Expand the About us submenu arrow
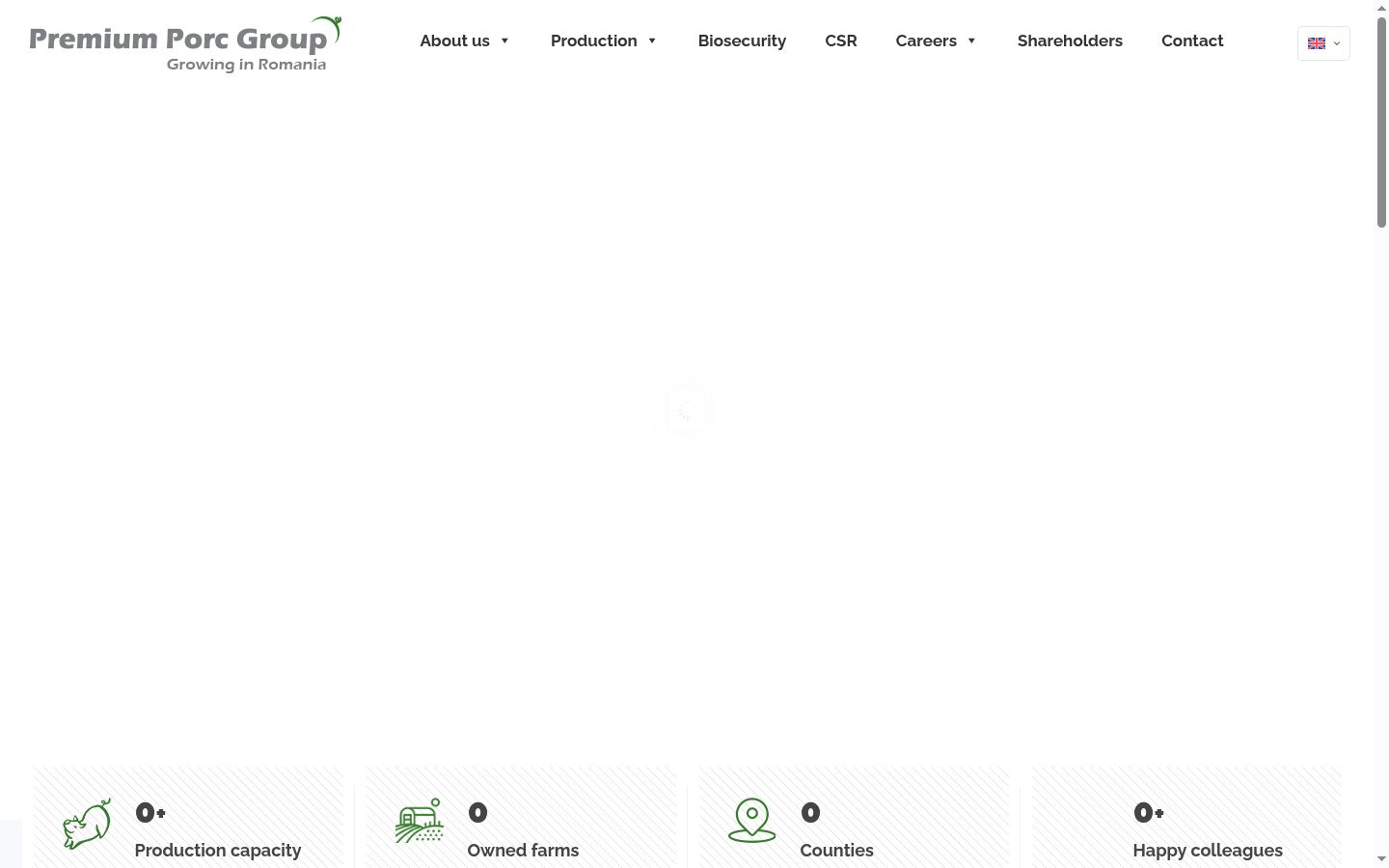This screenshot has height=868, width=1389. tap(504, 41)
